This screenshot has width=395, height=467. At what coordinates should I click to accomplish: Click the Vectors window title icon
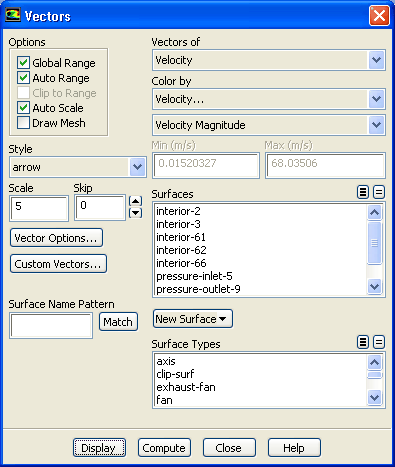point(13,15)
